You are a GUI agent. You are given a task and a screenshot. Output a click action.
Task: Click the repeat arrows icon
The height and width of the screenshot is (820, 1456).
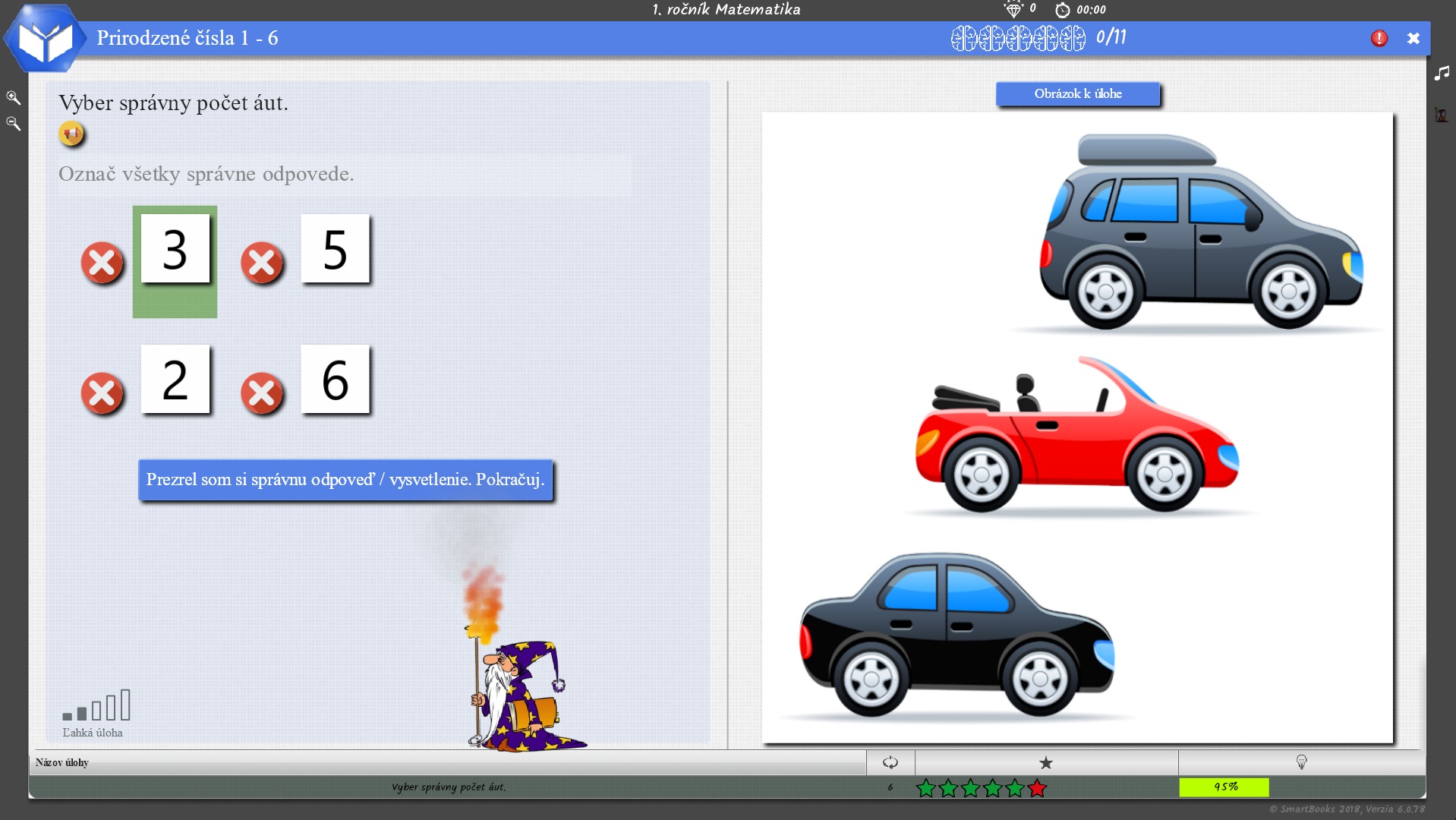pyautogui.click(x=890, y=762)
